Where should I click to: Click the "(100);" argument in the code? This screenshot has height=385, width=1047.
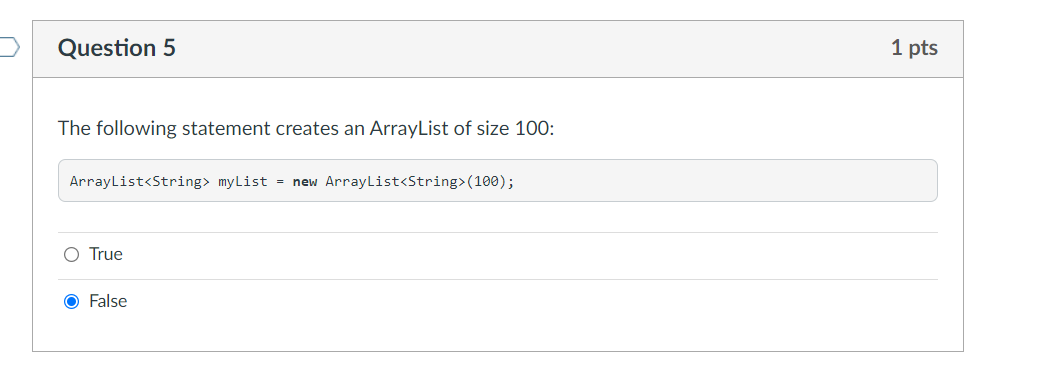point(490,181)
